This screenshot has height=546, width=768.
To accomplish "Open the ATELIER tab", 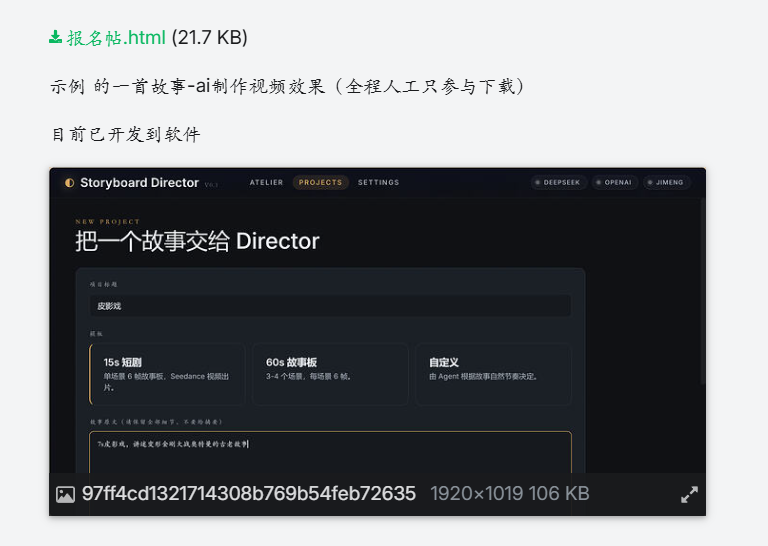I will pyautogui.click(x=266, y=182).
